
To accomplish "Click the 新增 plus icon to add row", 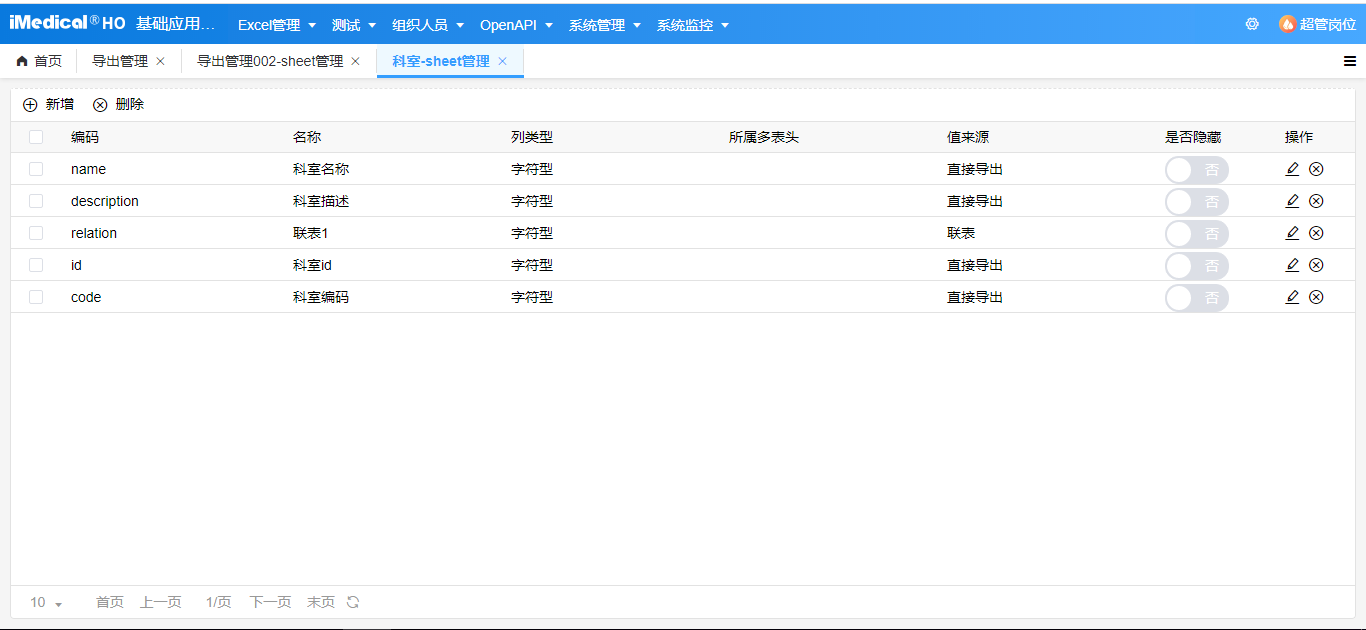I will click(31, 104).
